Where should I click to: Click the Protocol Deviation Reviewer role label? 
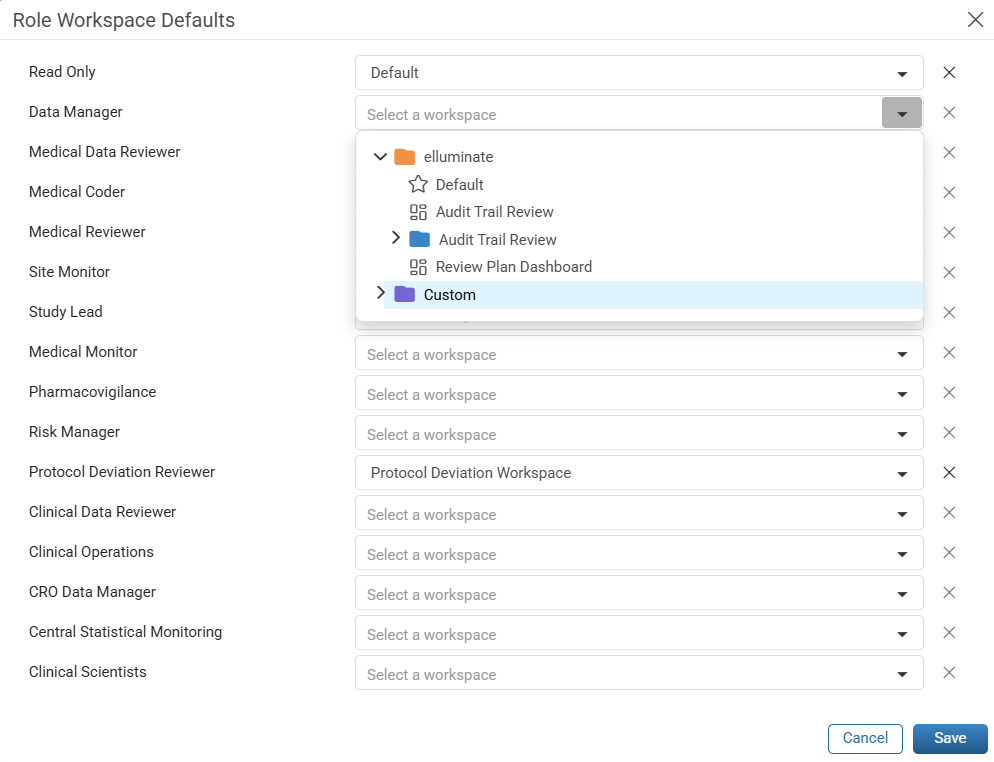click(122, 472)
